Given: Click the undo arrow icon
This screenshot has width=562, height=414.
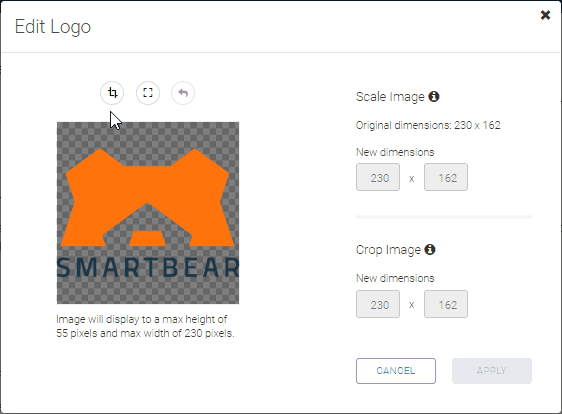Looking at the screenshot, I should pos(183,93).
